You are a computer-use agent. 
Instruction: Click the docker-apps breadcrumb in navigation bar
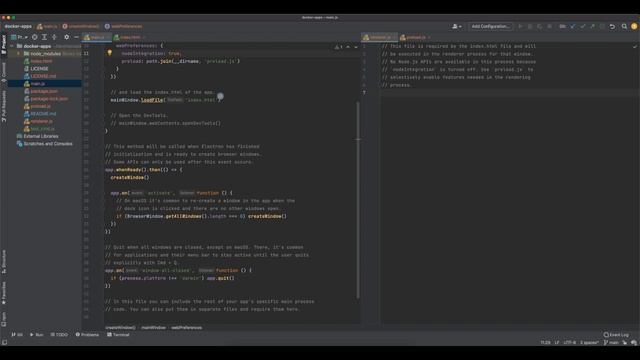pyautogui.click(x=18, y=26)
